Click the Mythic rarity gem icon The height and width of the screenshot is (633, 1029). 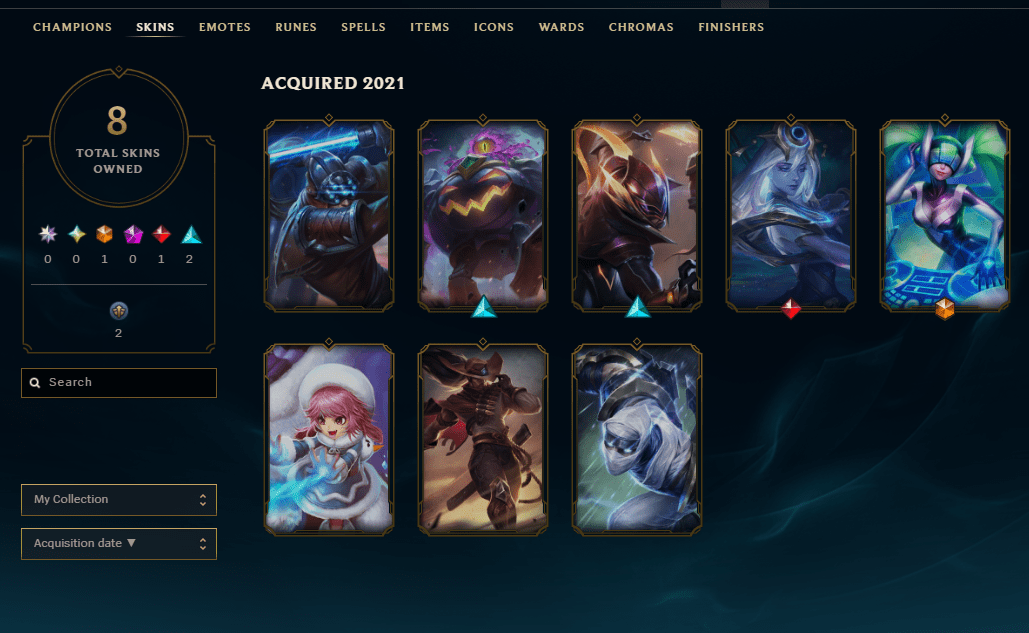point(133,234)
